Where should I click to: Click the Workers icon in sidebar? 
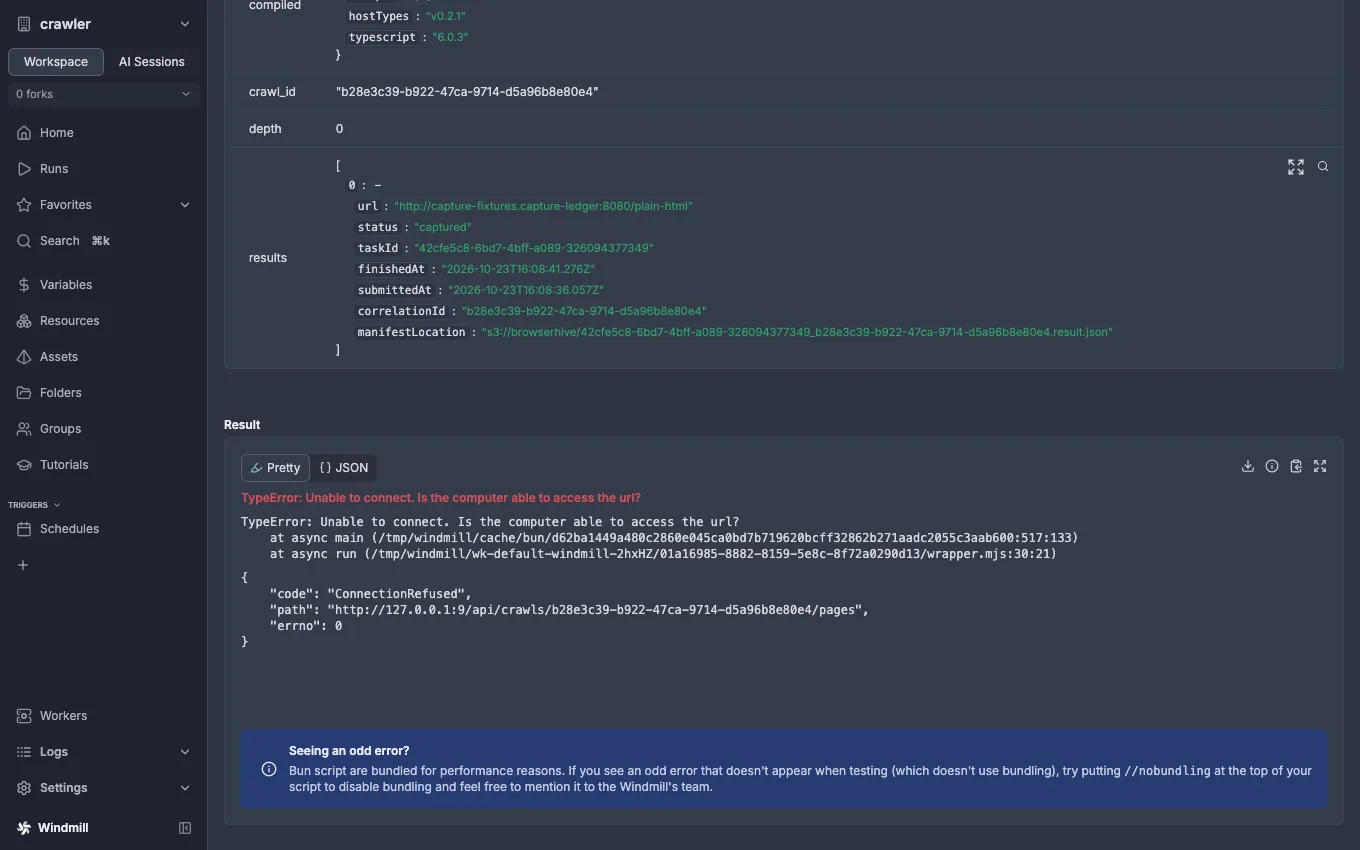tap(25, 716)
